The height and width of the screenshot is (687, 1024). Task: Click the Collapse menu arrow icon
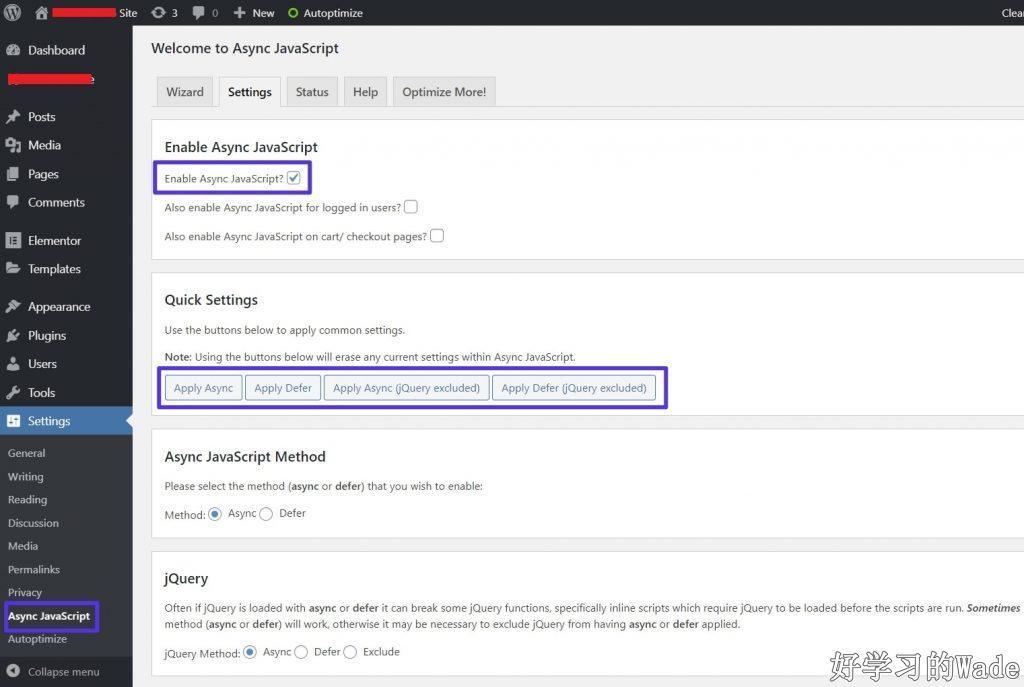[13, 671]
